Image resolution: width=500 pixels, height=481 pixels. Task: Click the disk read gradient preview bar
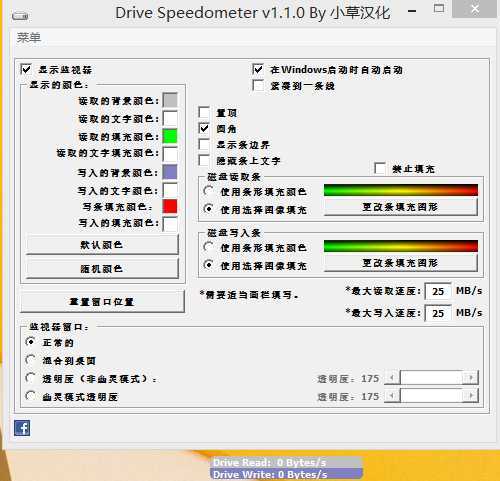[x=401, y=190]
